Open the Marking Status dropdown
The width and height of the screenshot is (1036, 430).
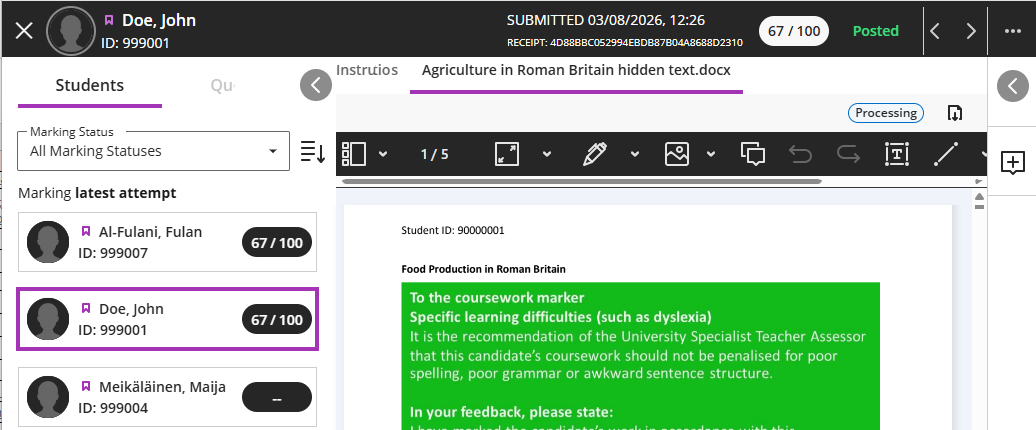pos(153,151)
